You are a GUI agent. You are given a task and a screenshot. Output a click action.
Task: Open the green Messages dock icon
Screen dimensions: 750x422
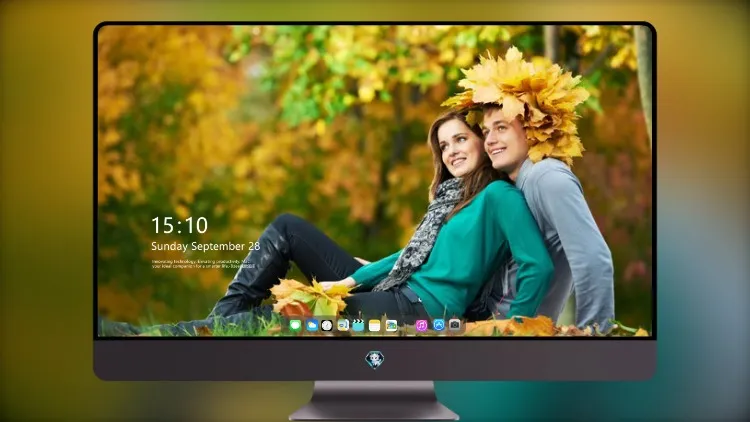[x=295, y=326]
